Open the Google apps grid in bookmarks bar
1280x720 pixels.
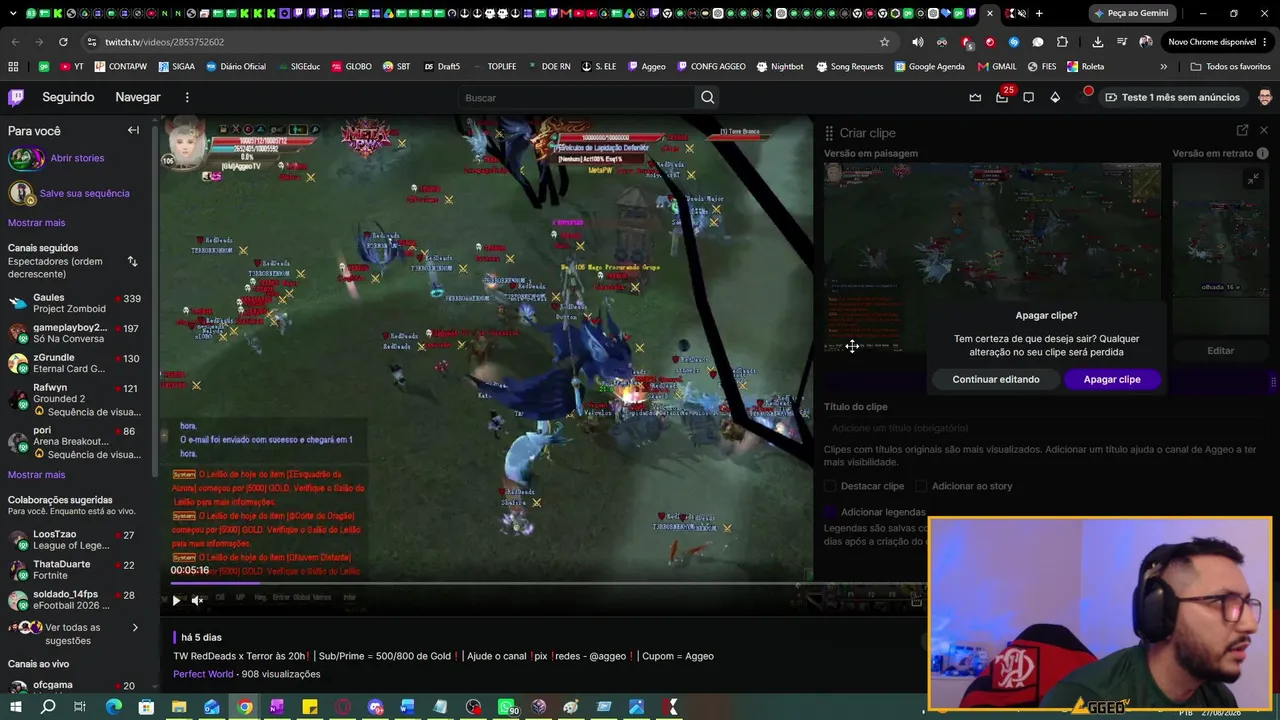tap(13, 66)
